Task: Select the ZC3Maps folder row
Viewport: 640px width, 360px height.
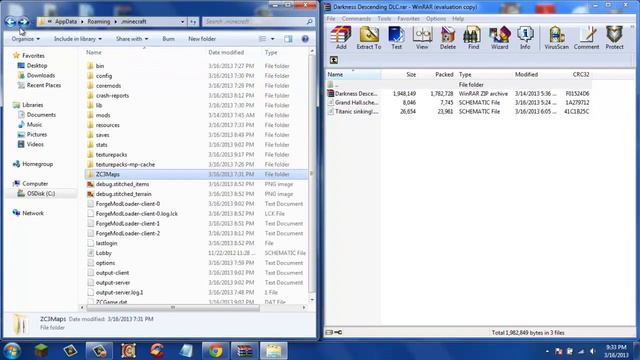Action: point(196,174)
